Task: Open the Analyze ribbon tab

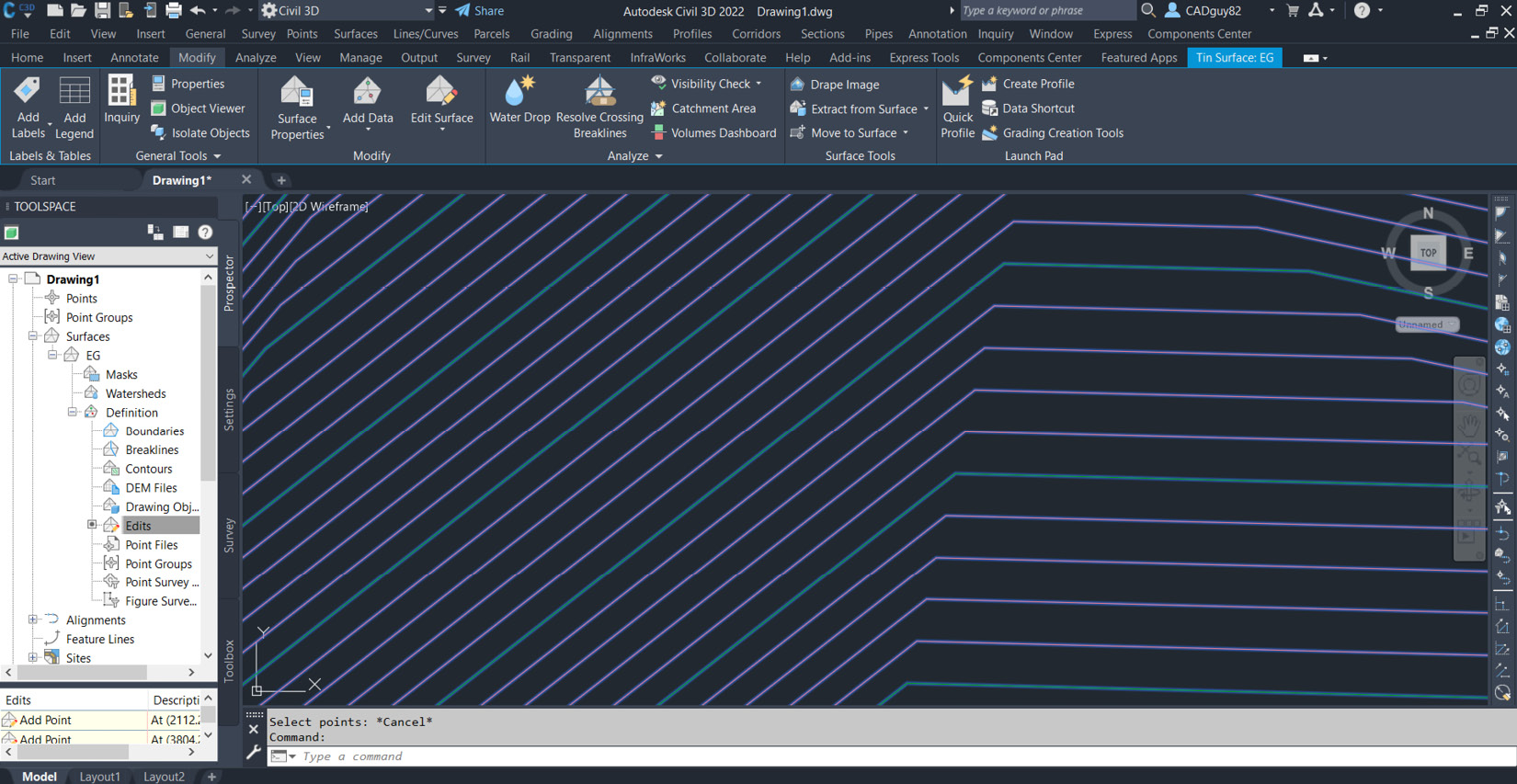Action: (x=256, y=58)
